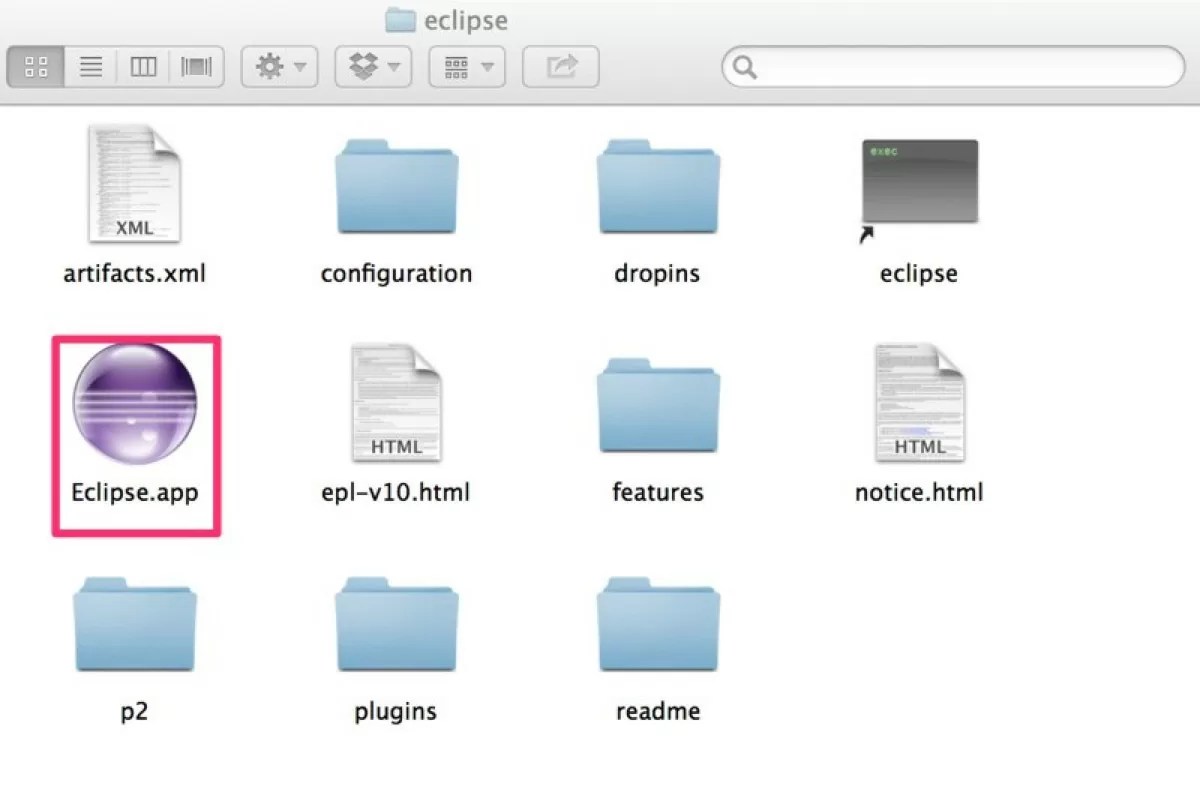Click the "features" folder name

coord(658,492)
